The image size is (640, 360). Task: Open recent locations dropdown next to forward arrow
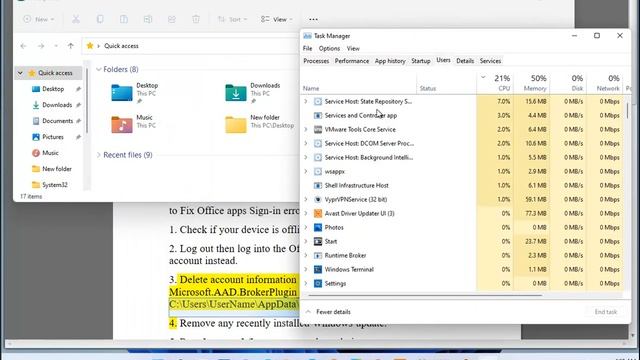tap(56, 46)
